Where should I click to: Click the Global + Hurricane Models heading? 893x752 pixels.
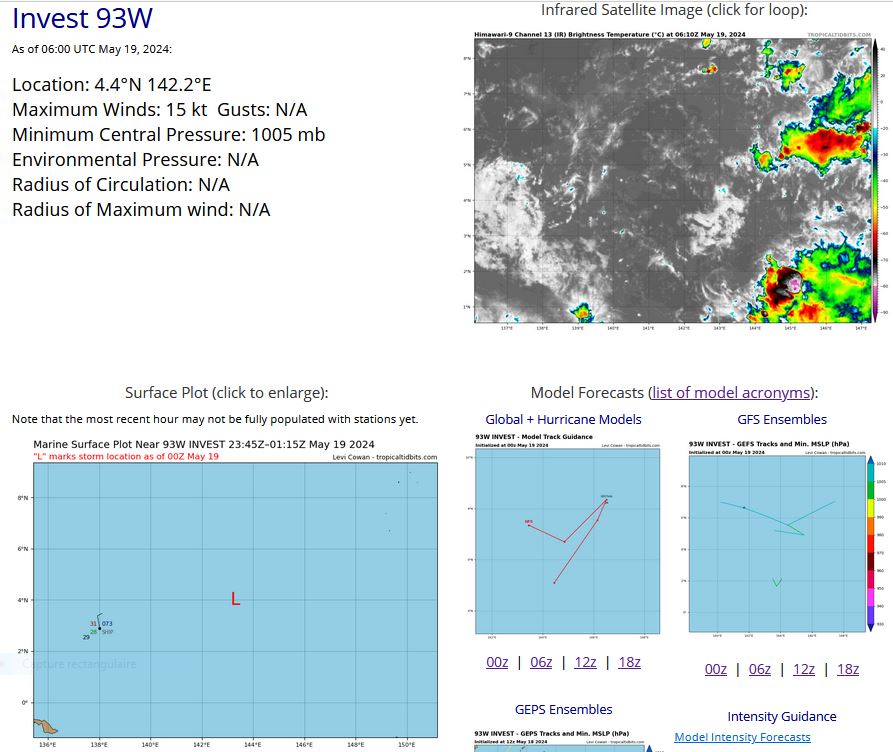[x=563, y=419]
